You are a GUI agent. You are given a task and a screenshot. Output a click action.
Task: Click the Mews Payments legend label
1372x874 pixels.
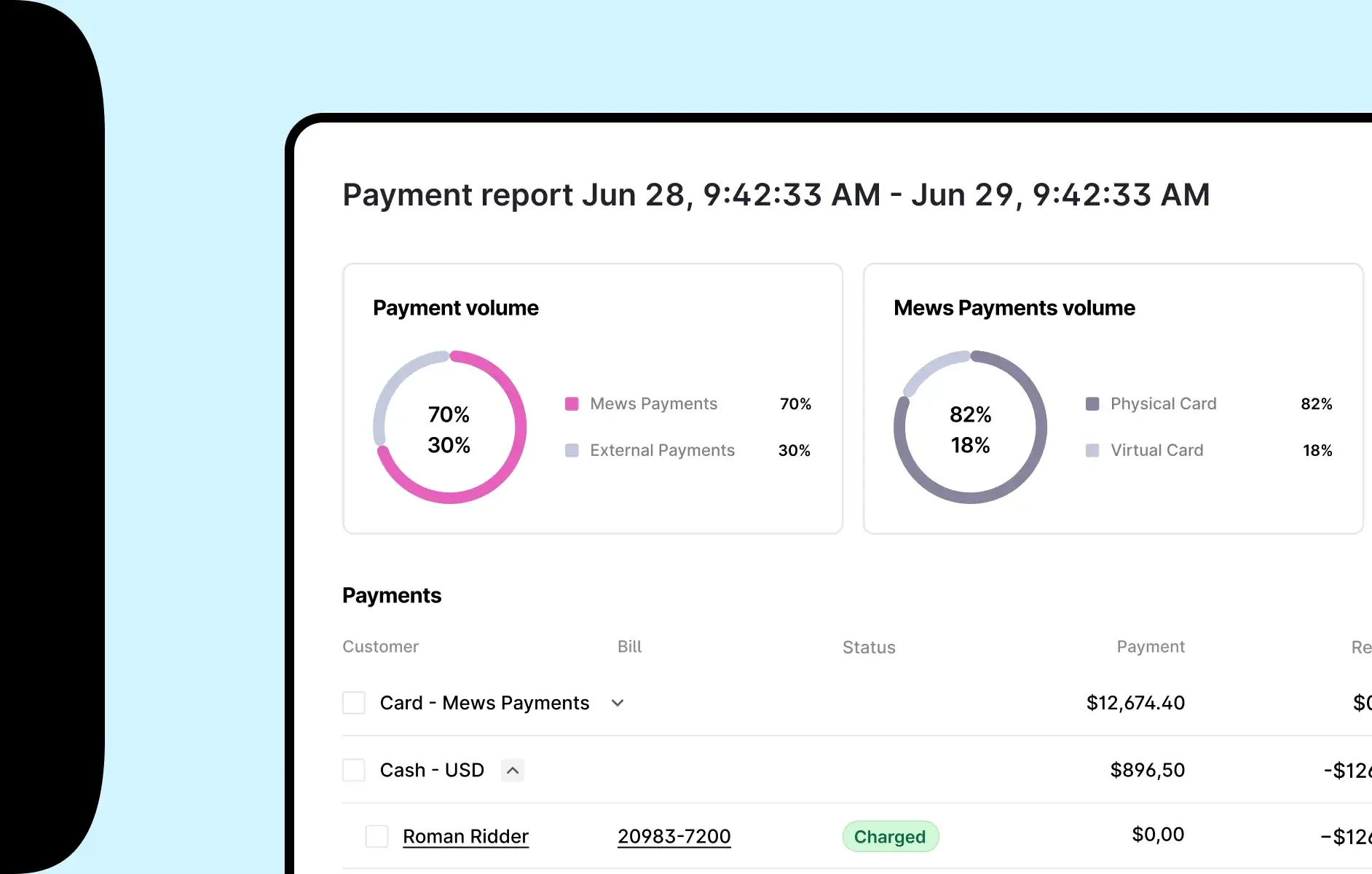654,403
